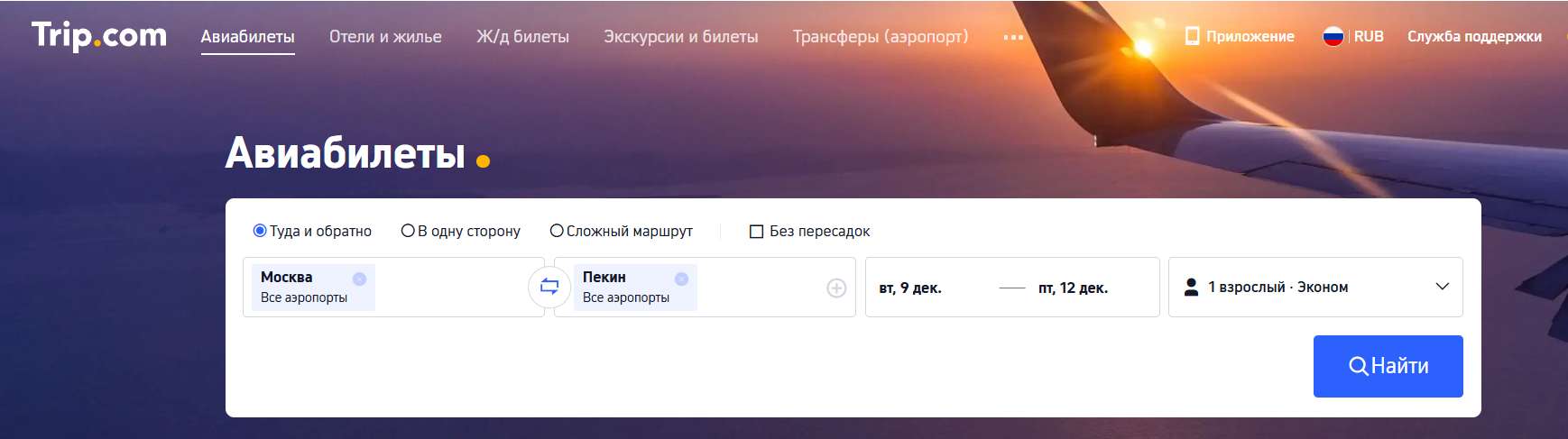Open Отели и жилье tab
This screenshot has width=1568, height=439.
385,37
